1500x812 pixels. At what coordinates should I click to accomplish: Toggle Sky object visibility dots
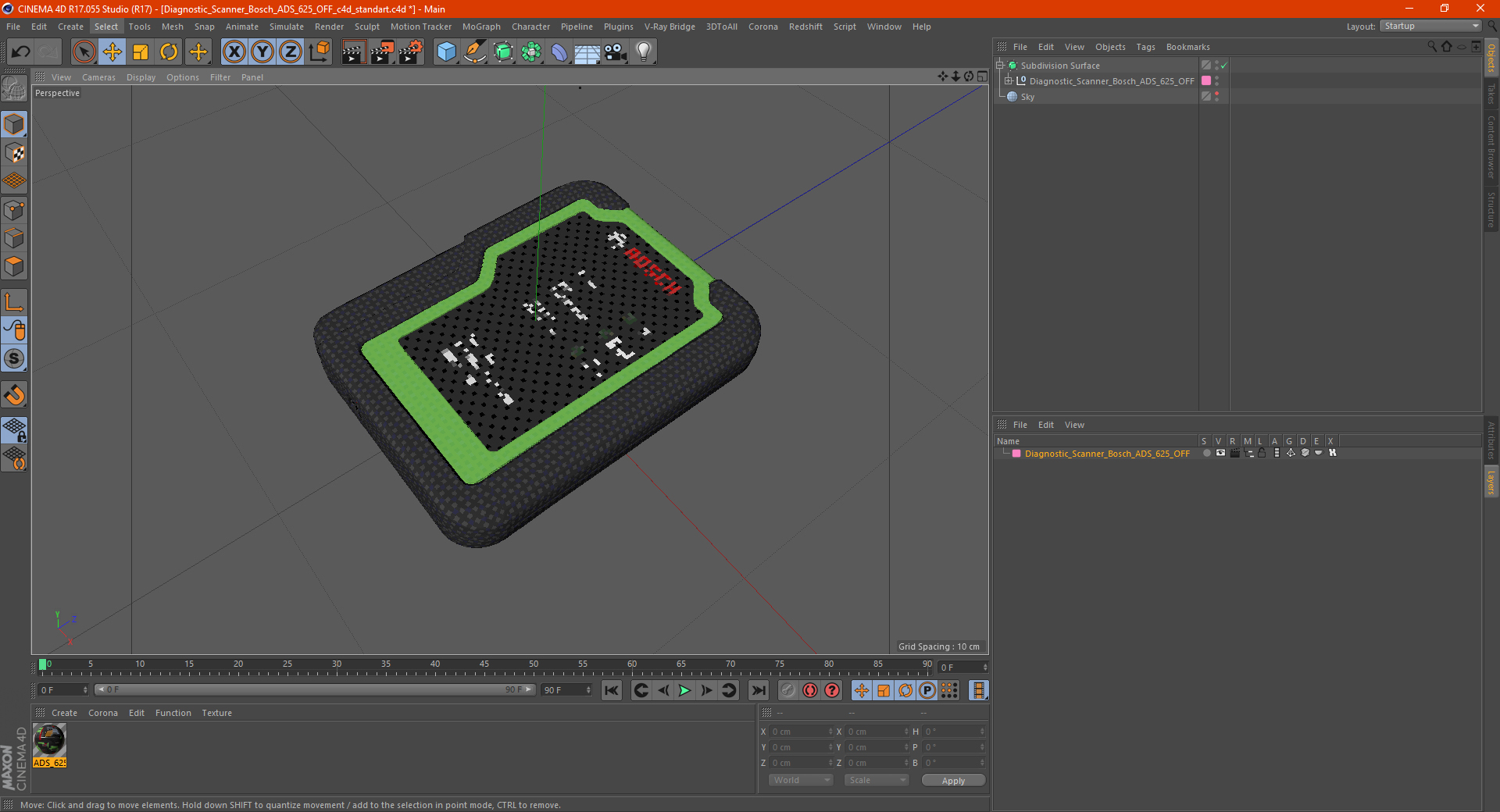[x=1216, y=97]
